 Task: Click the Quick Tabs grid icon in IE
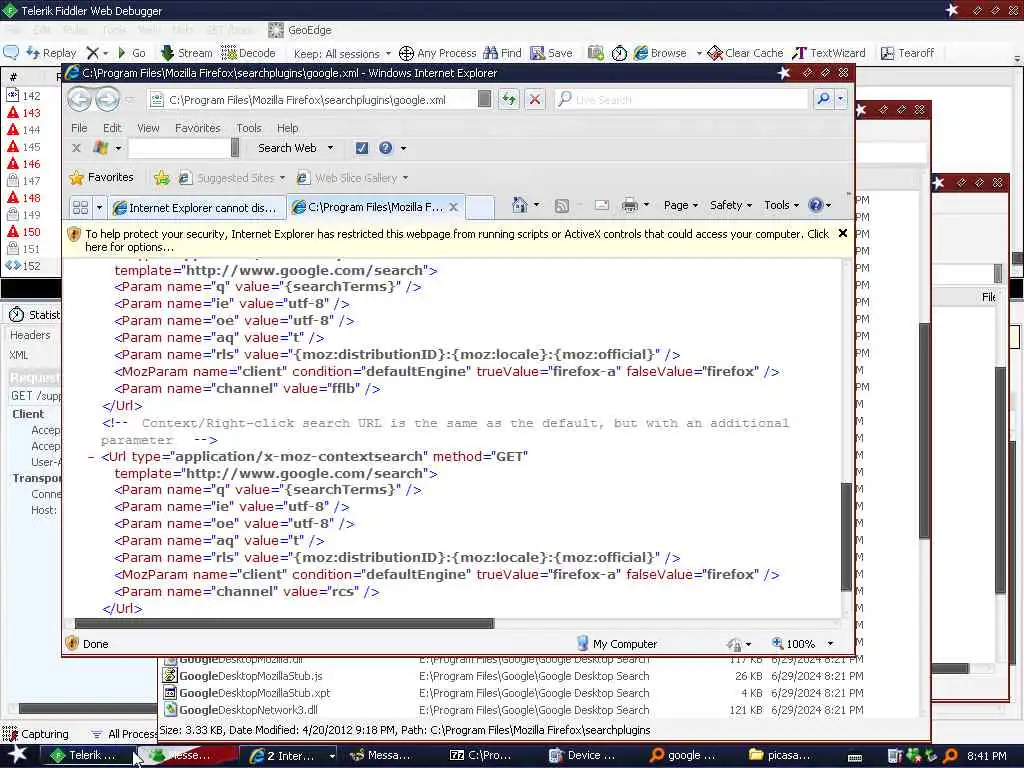pyautogui.click(x=80, y=208)
